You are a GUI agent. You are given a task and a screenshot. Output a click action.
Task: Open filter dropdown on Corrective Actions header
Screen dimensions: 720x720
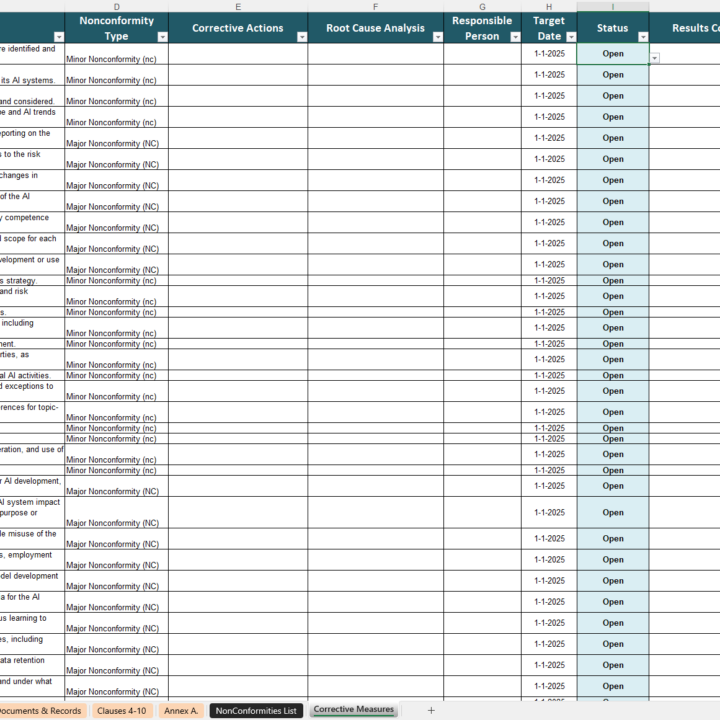click(302, 37)
